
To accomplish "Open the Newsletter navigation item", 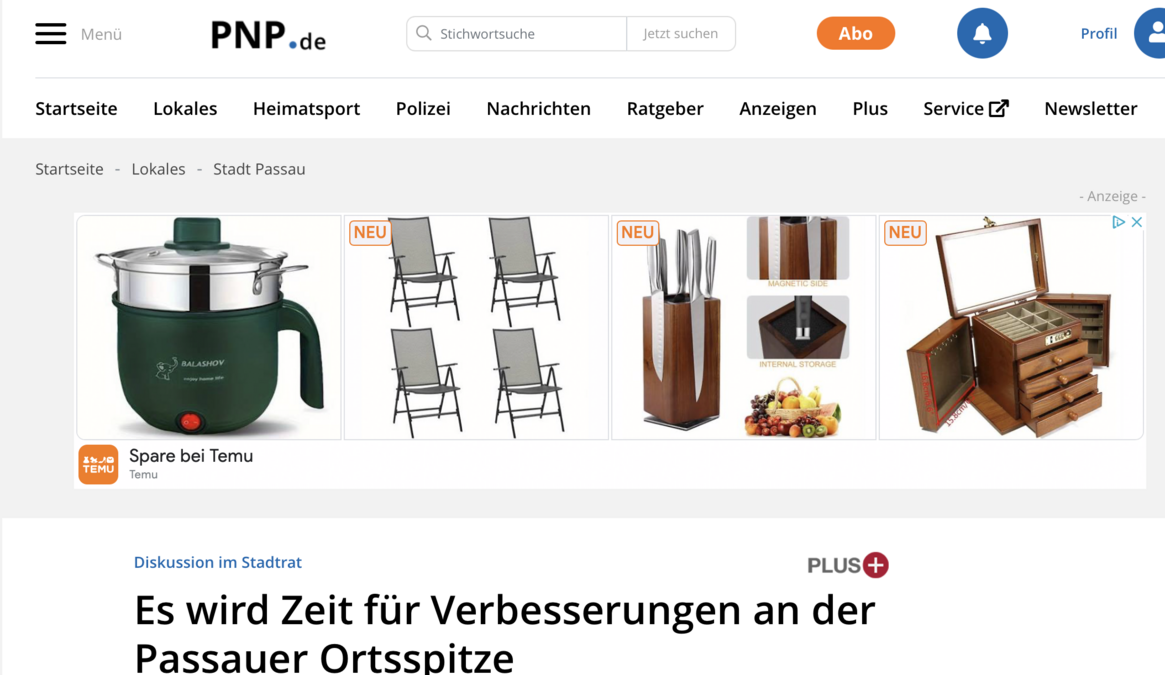I will coord(1091,109).
